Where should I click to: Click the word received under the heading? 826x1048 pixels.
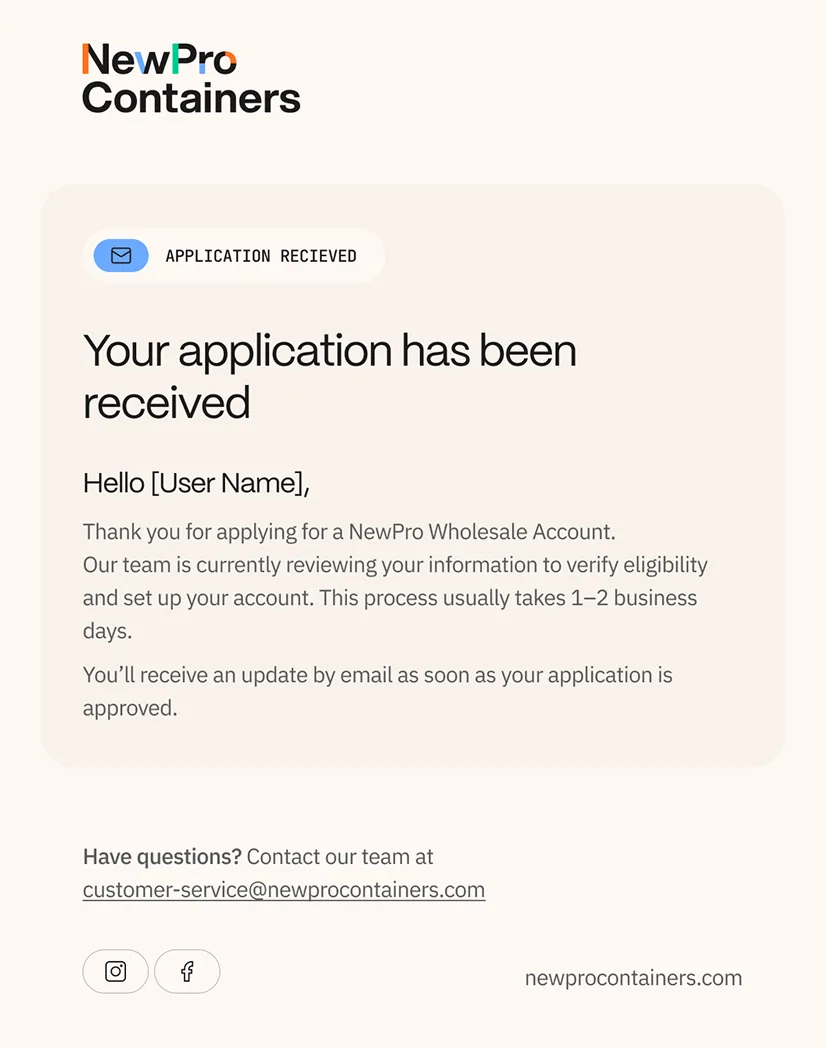pos(166,403)
